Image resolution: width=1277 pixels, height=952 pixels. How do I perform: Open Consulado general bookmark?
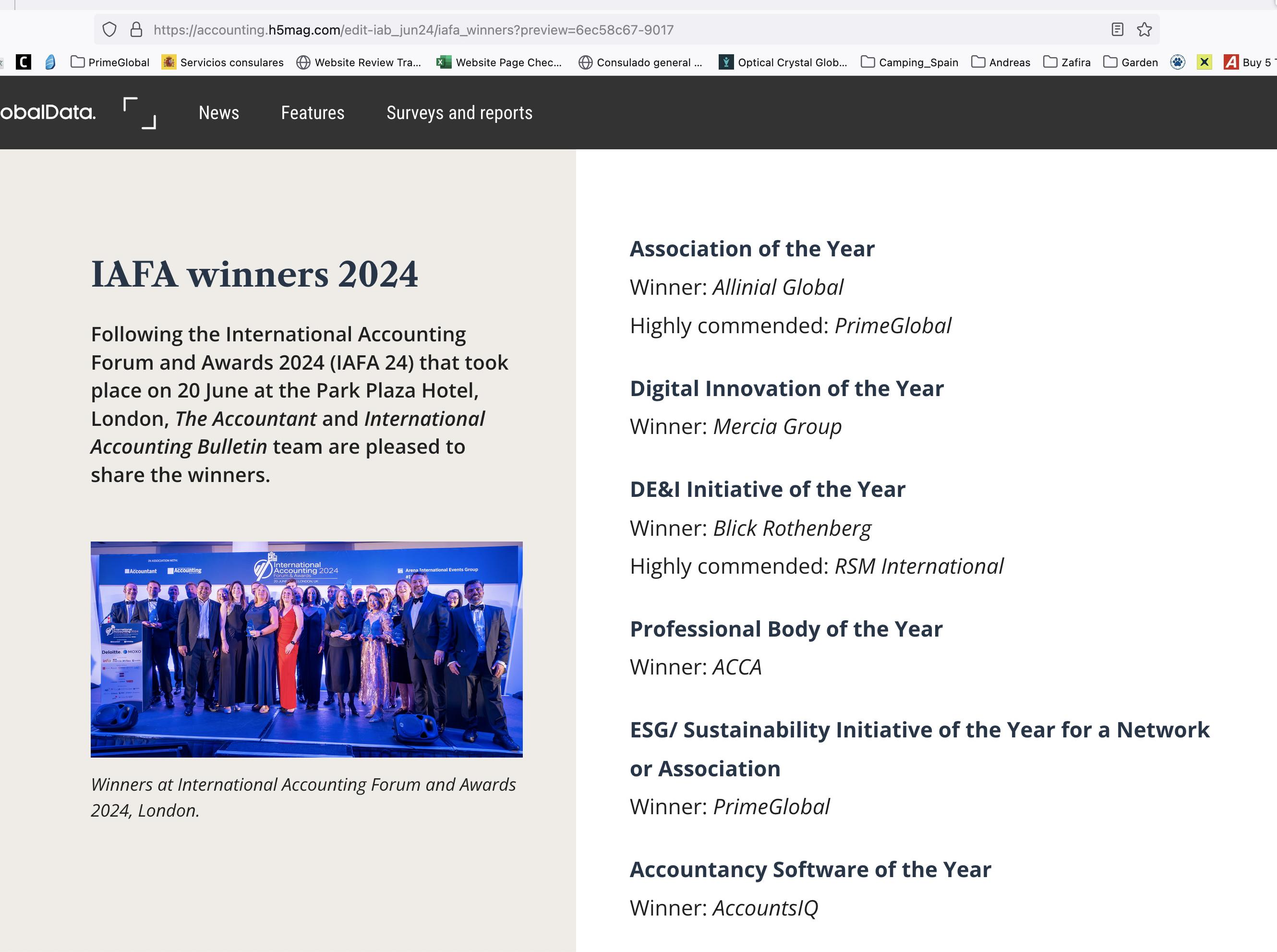click(x=641, y=62)
